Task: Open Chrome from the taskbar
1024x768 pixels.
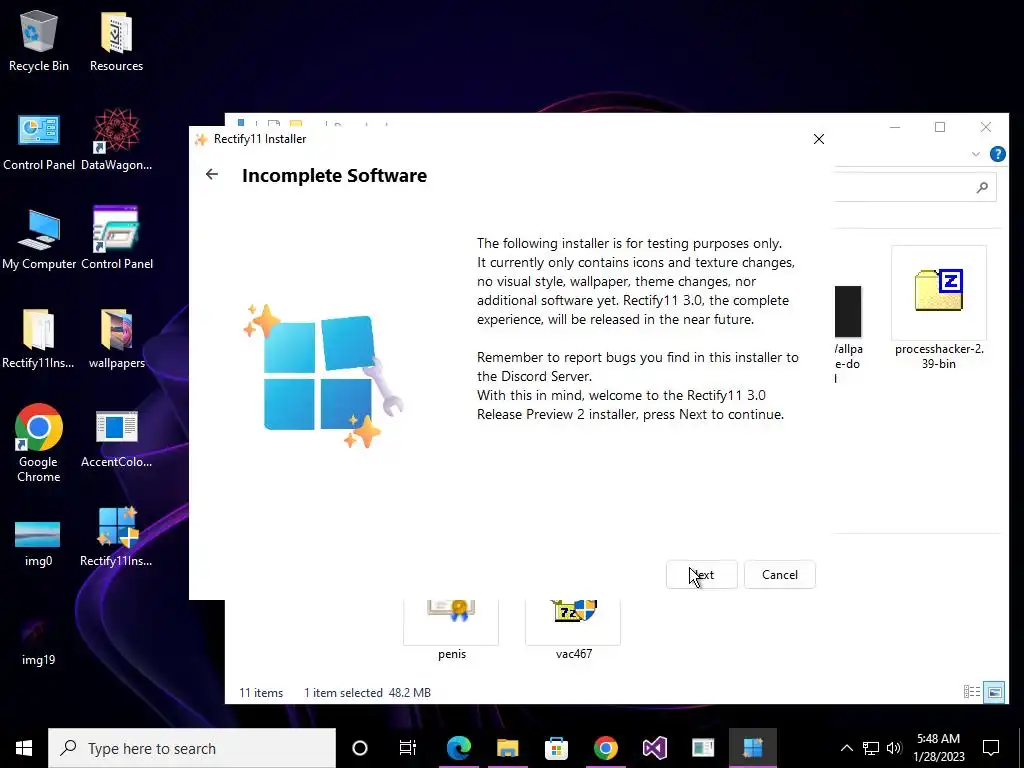Action: click(x=605, y=748)
